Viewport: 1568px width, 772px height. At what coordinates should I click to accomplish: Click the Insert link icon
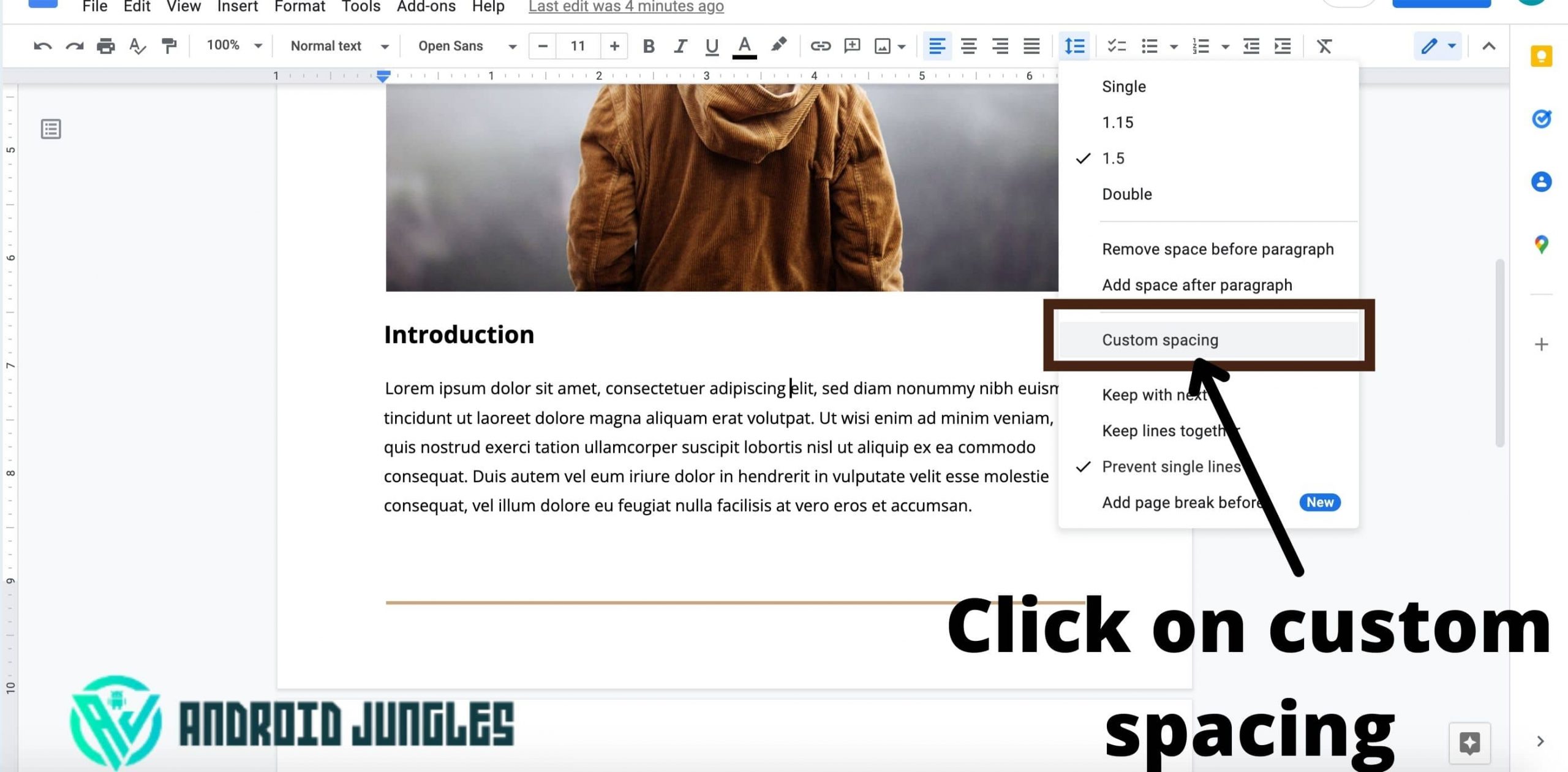tap(820, 46)
